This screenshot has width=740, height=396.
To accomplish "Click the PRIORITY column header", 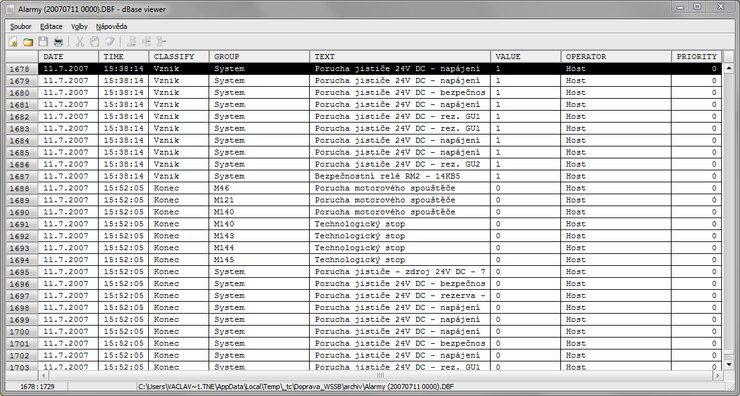I will pyautogui.click(x=697, y=57).
